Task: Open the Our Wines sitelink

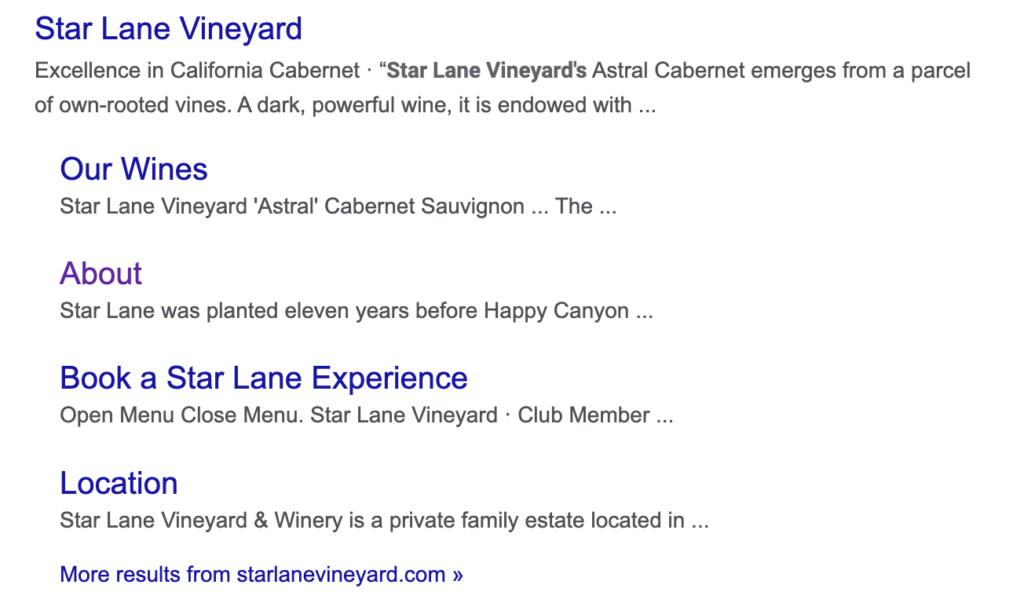Action: (134, 169)
